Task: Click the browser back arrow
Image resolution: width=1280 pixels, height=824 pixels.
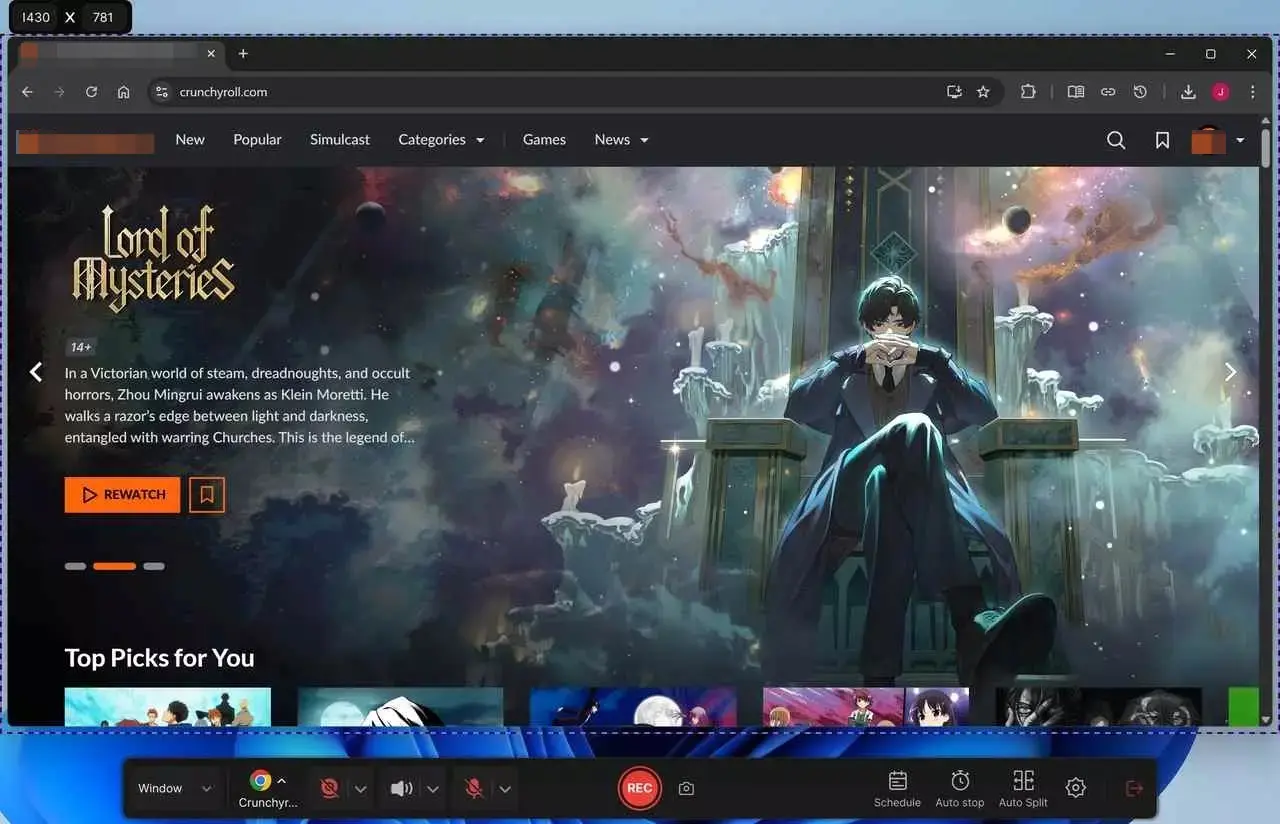Action: pos(27,92)
